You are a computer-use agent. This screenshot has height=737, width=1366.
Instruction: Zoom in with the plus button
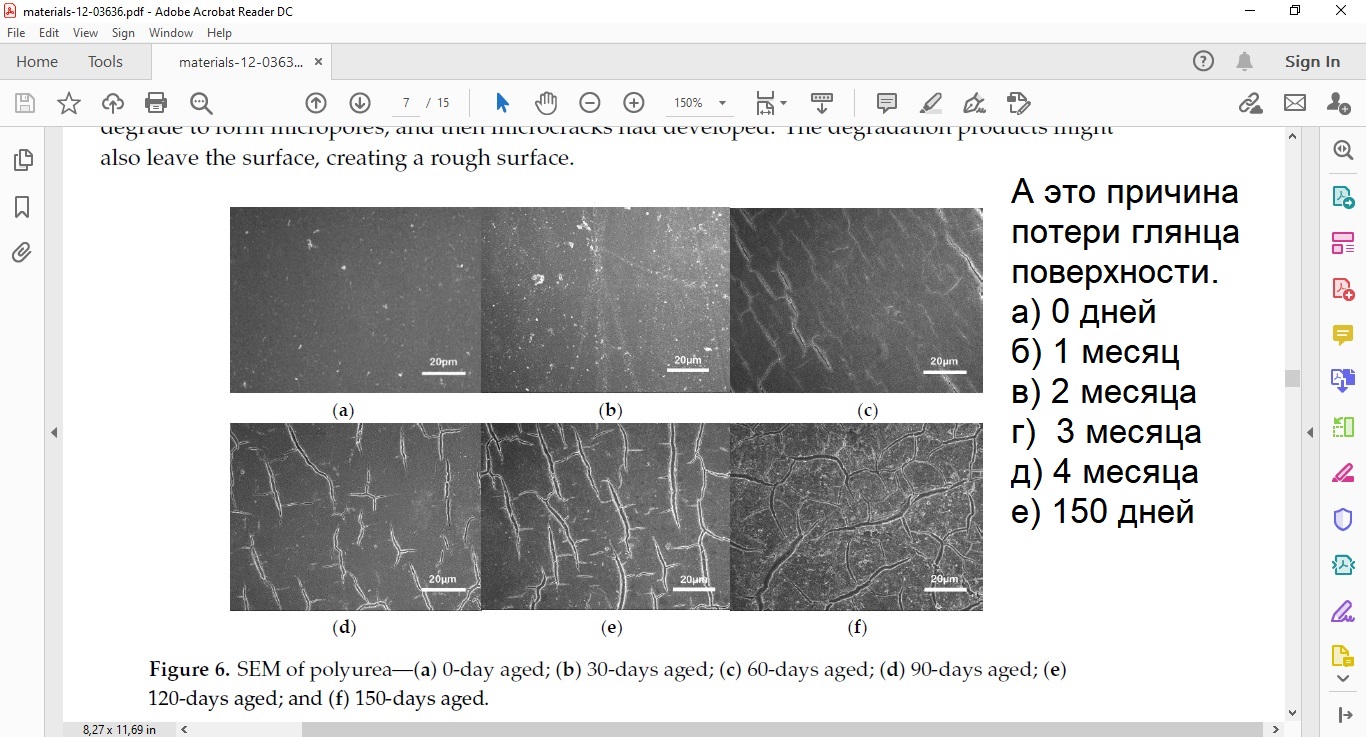click(634, 103)
